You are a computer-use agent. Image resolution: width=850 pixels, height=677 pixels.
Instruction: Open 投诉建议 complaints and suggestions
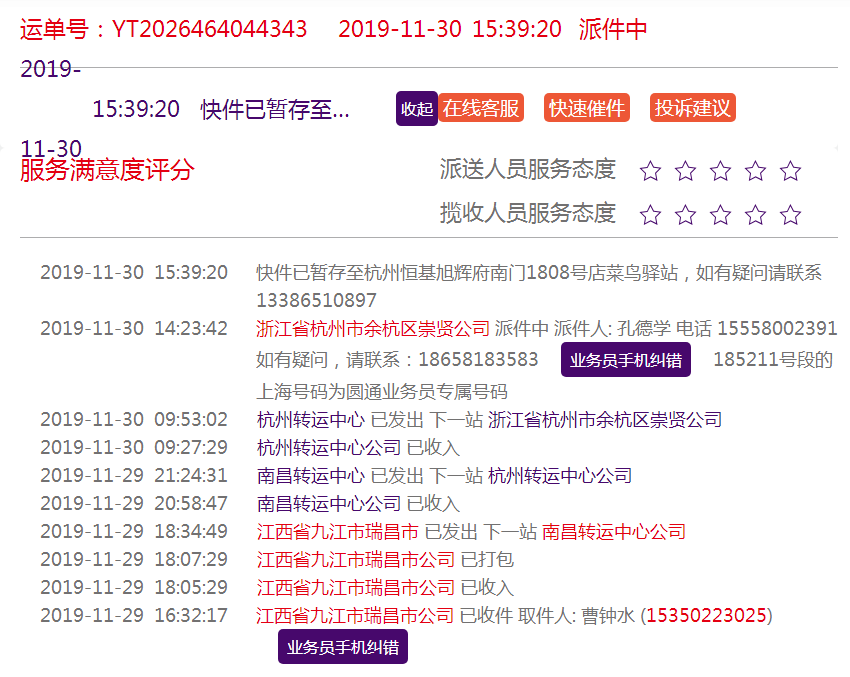(692, 108)
